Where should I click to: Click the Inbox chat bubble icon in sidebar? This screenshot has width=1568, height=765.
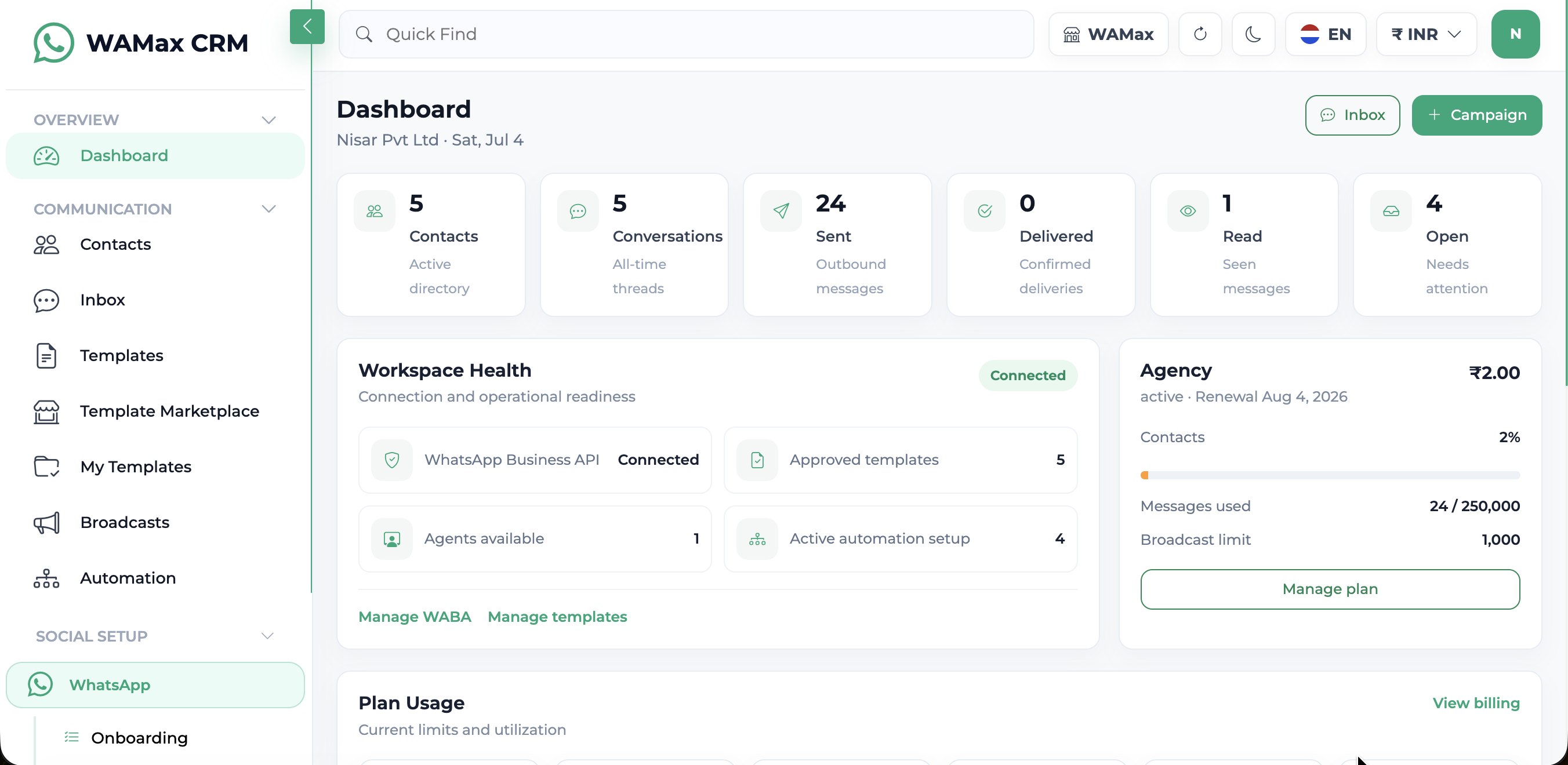pos(46,300)
